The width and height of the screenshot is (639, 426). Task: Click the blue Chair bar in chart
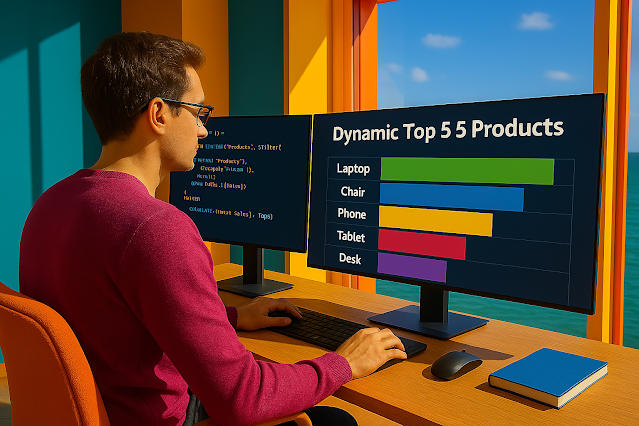pos(452,197)
